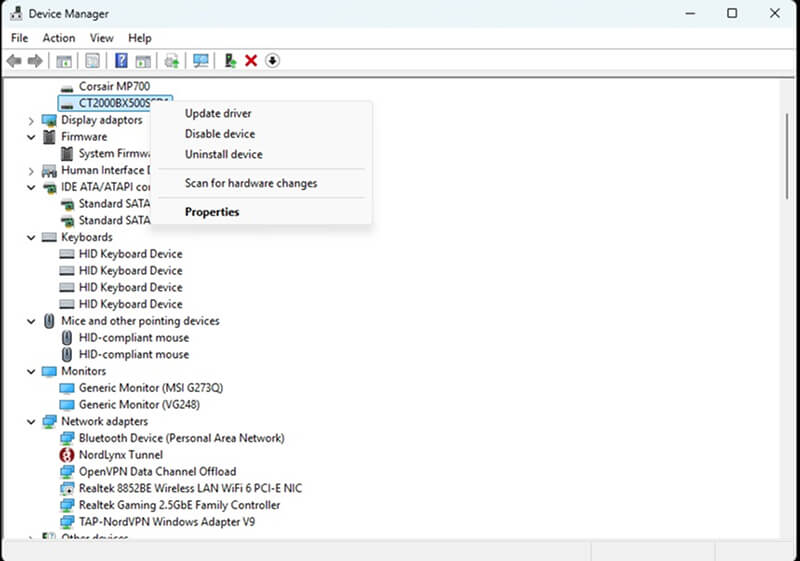Select TAP-NordVPN Windows Adapter V9
The height and width of the screenshot is (561, 800).
point(167,522)
